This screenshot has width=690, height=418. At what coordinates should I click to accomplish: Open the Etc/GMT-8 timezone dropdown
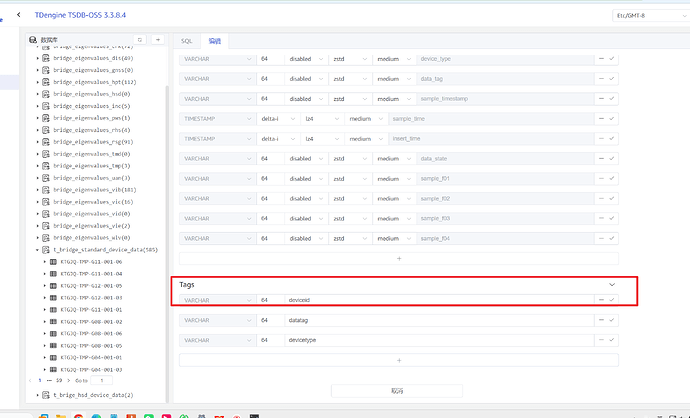pyautogui.click(x=648, y=16)
